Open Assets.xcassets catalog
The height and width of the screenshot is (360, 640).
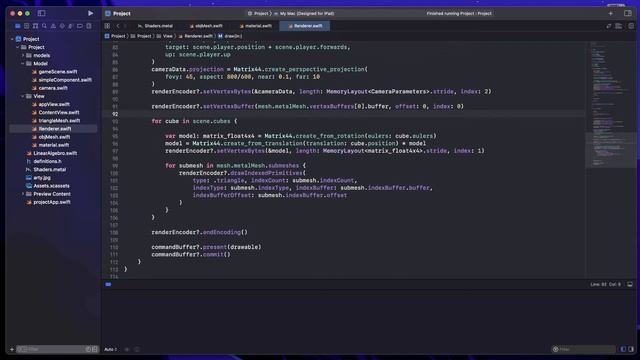click(x=48, y=186)
